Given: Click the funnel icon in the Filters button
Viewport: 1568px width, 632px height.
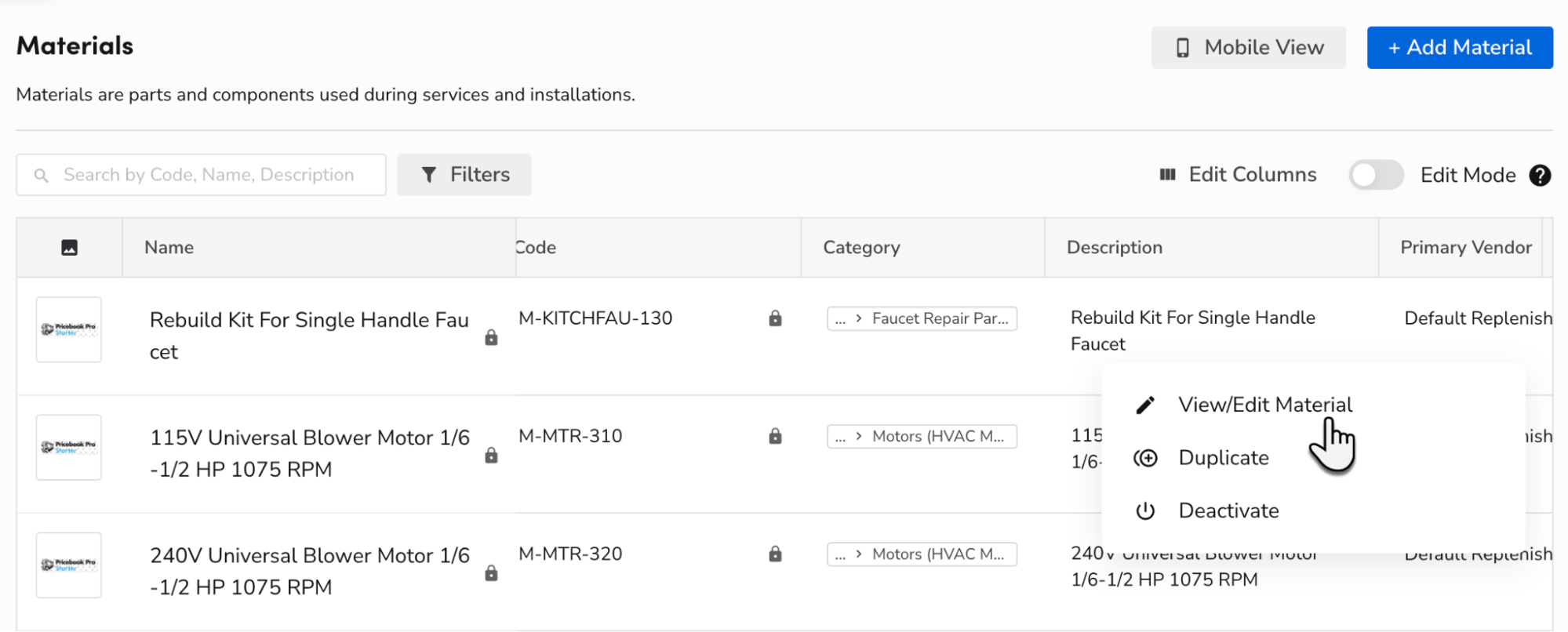Looking at the screenshot, I should click(x=429, y=175).
